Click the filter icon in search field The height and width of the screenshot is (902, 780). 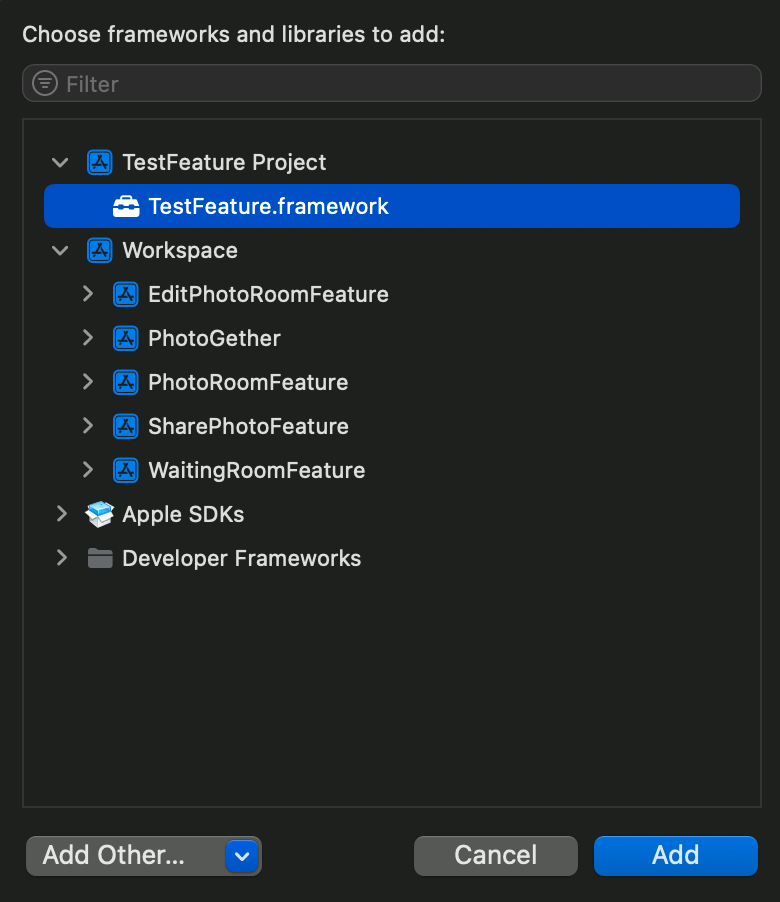[x=45, y=84]
